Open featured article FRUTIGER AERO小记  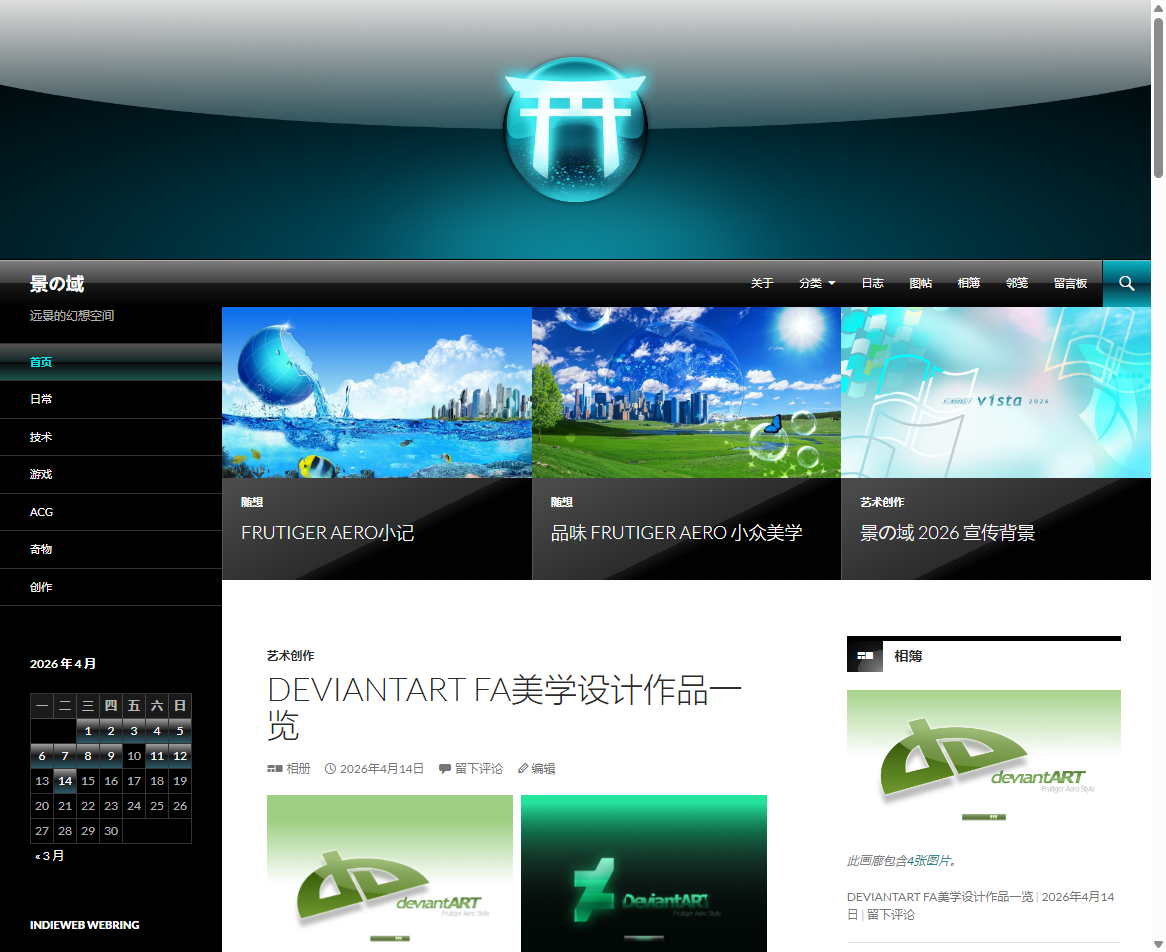(x=327, y=533)
